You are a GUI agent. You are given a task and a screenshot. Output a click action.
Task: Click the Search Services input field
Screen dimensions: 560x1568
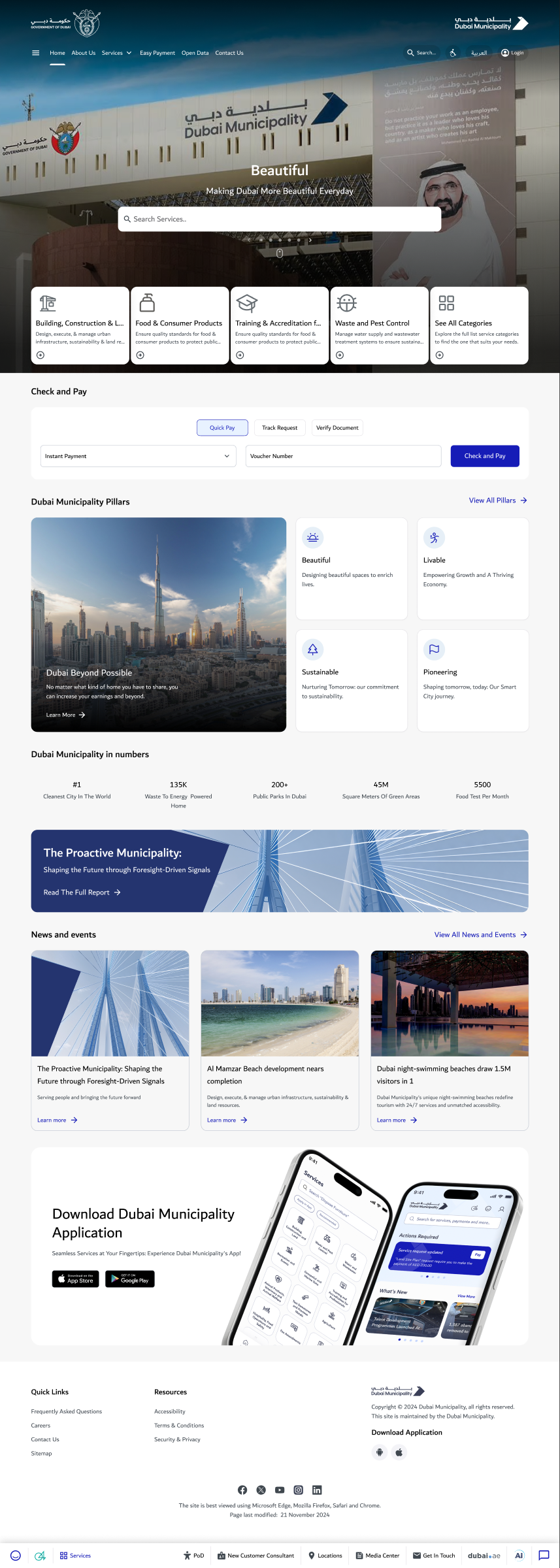[x=280, y=220]
